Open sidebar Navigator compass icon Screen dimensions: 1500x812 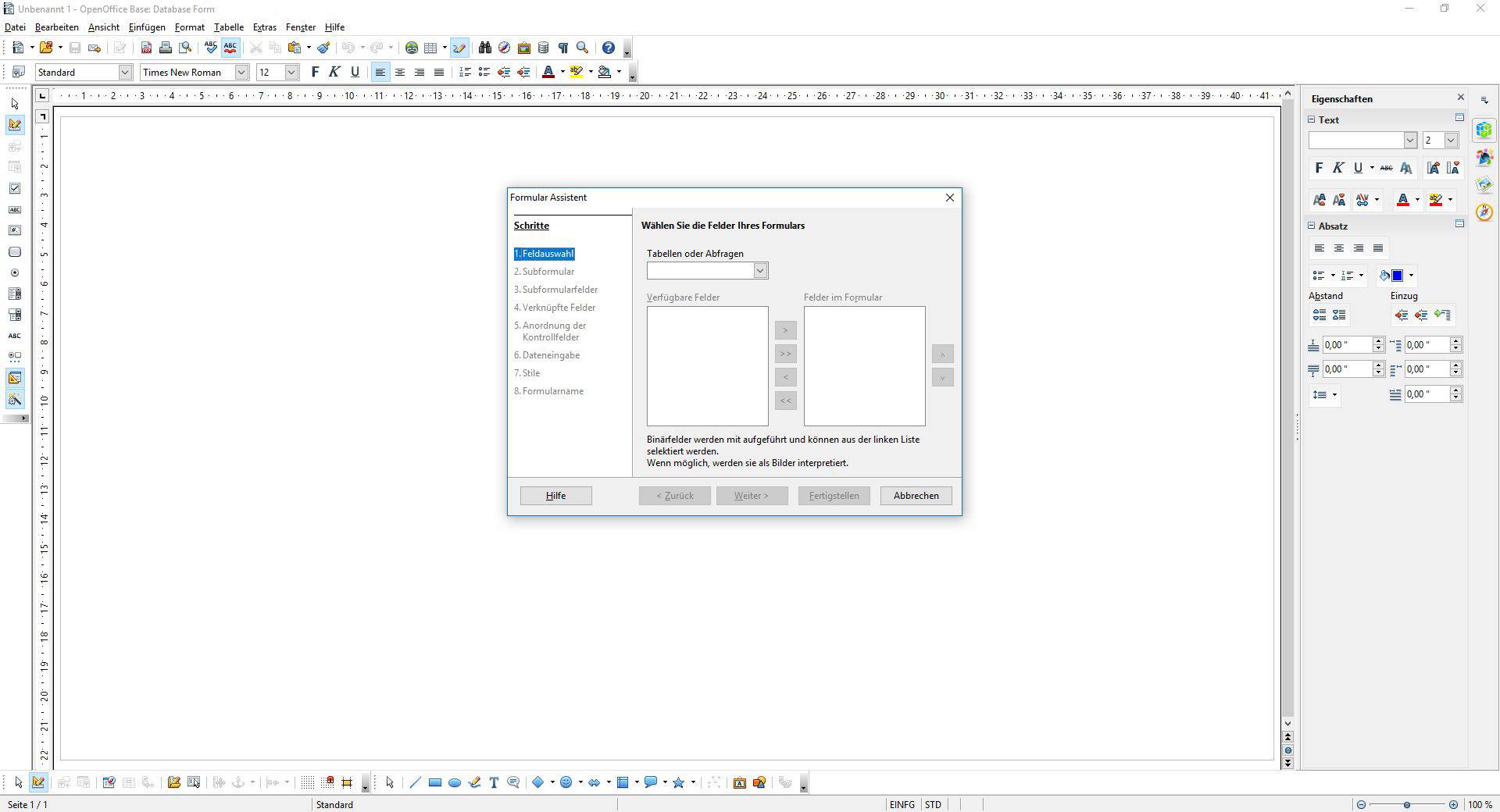(x=1484, y=212)
